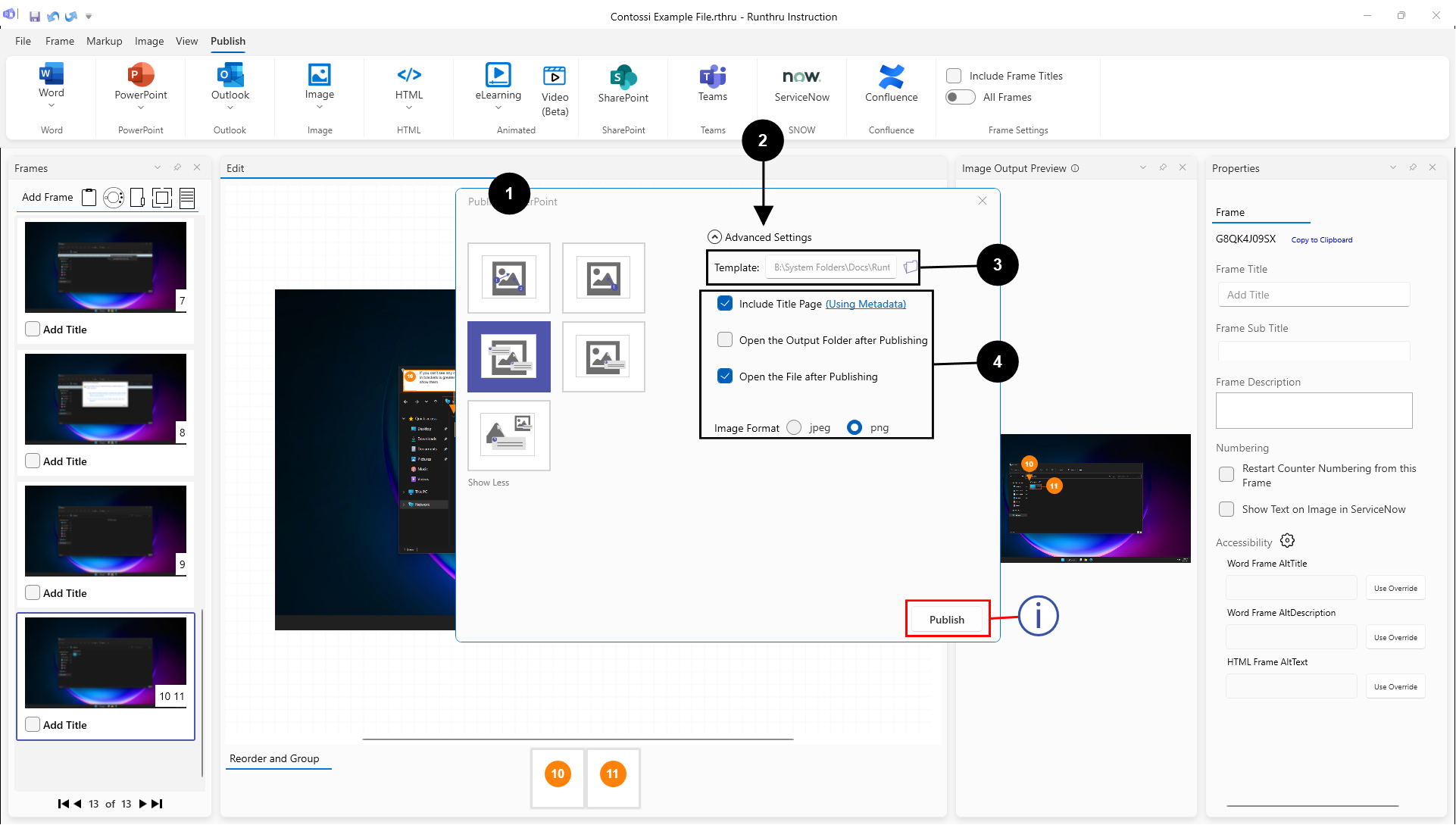Open Accessibility settings gear icon
Viewport: 1456px width, 825px height.
point(1287,541)
